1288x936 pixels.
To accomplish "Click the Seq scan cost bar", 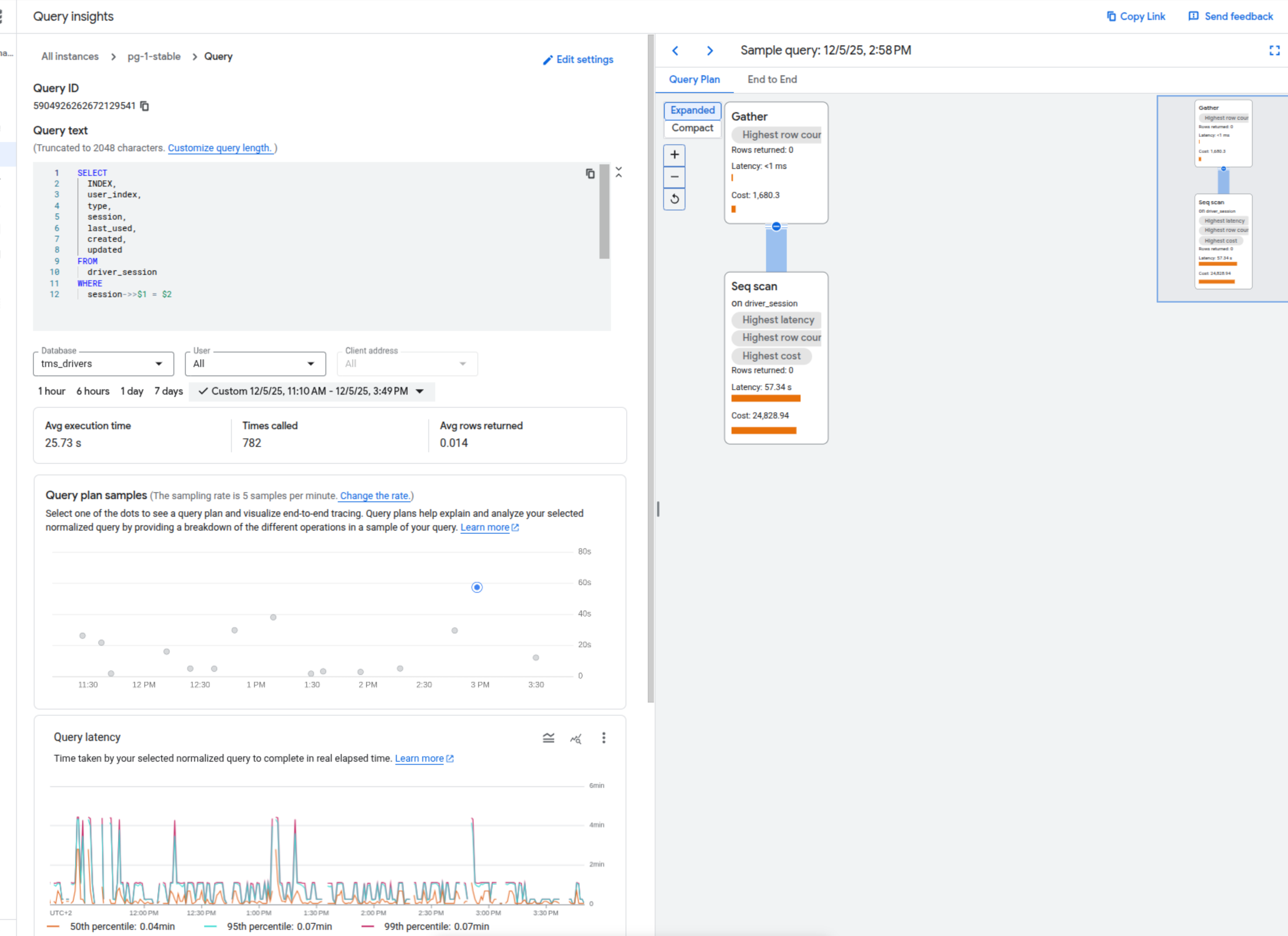I will coord(764,430).
